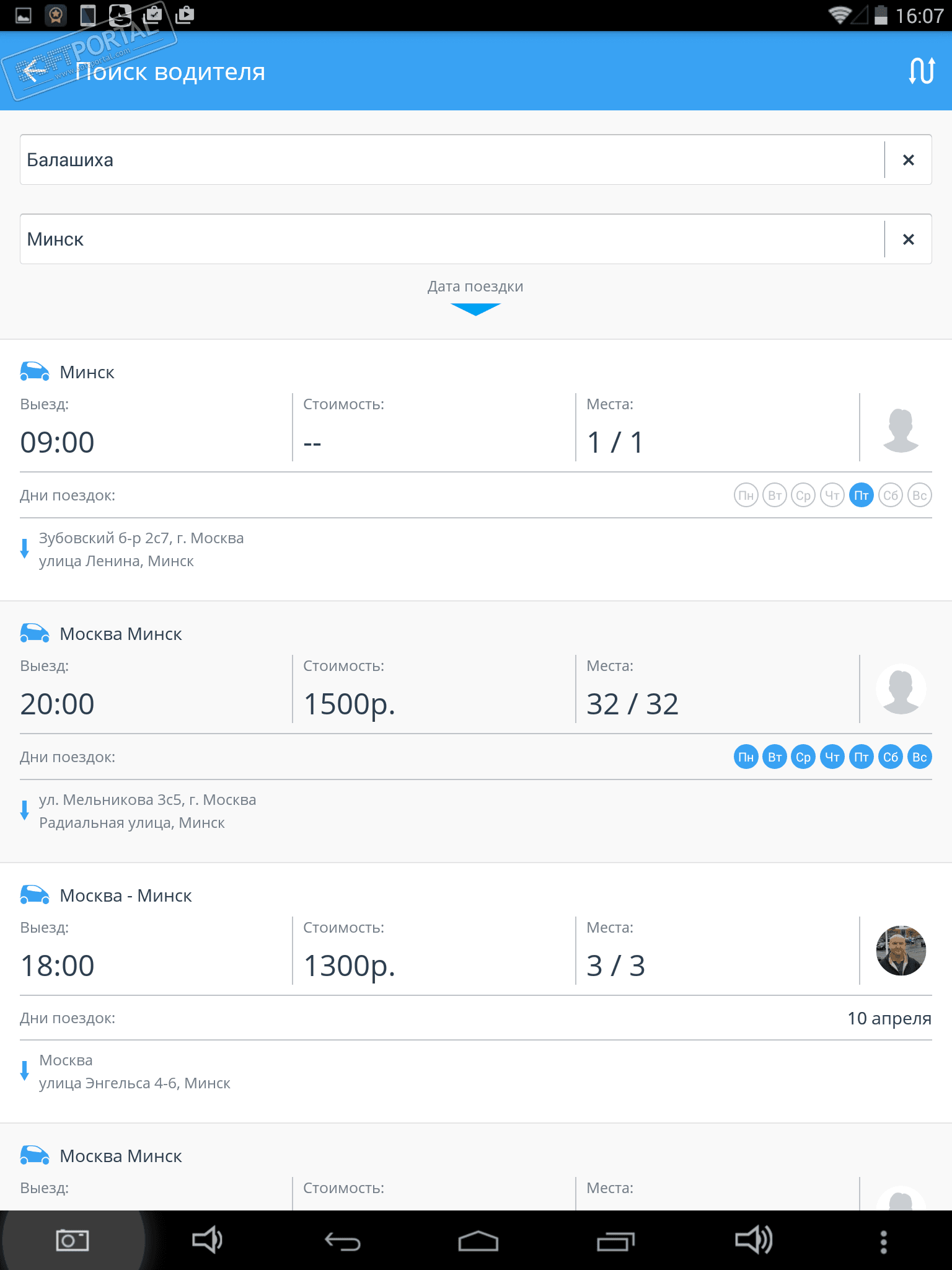Open the recent apps overview
Screen dimensions: 952x1270
pos(615,1241)
